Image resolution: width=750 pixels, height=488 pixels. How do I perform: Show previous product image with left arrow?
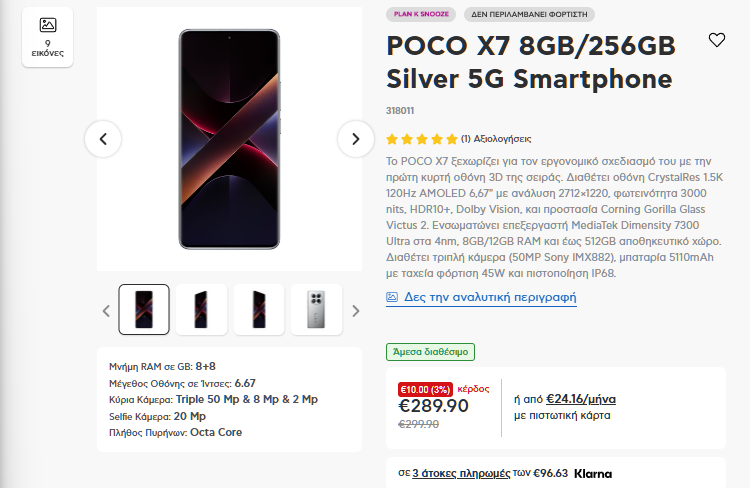(x=103, y=139)
